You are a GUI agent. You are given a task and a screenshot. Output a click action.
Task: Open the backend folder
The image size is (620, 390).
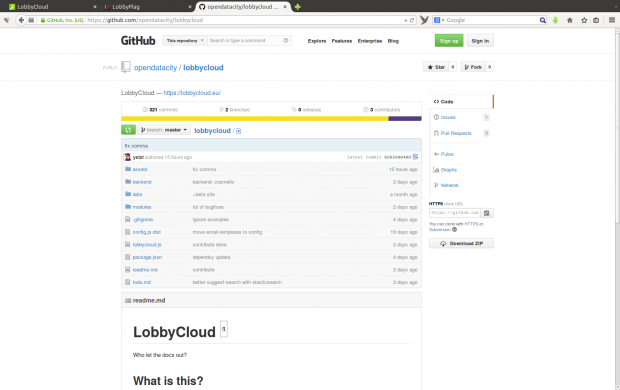point(142,182)
